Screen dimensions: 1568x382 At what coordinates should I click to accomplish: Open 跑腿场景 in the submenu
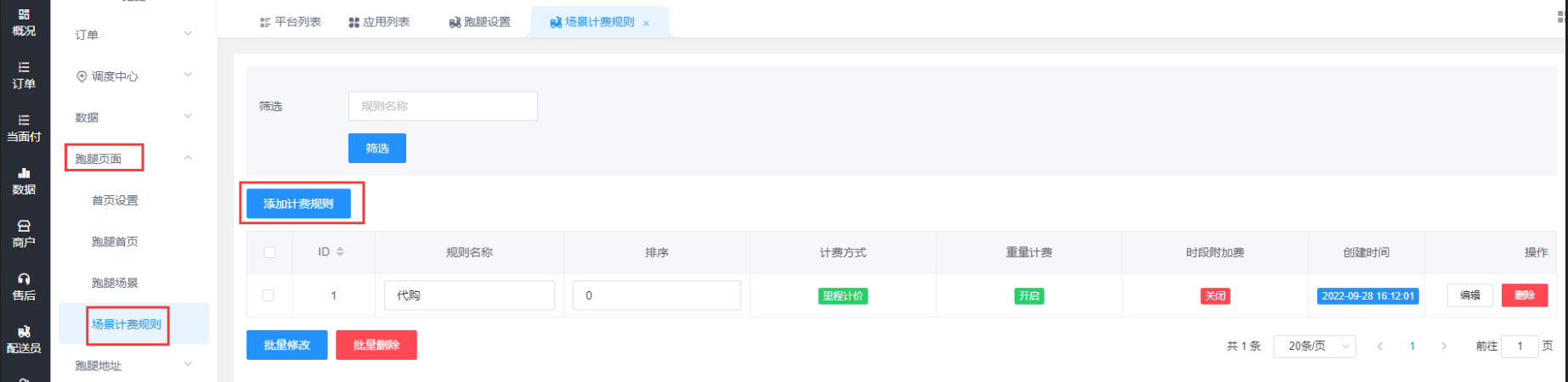pos(115,283)
